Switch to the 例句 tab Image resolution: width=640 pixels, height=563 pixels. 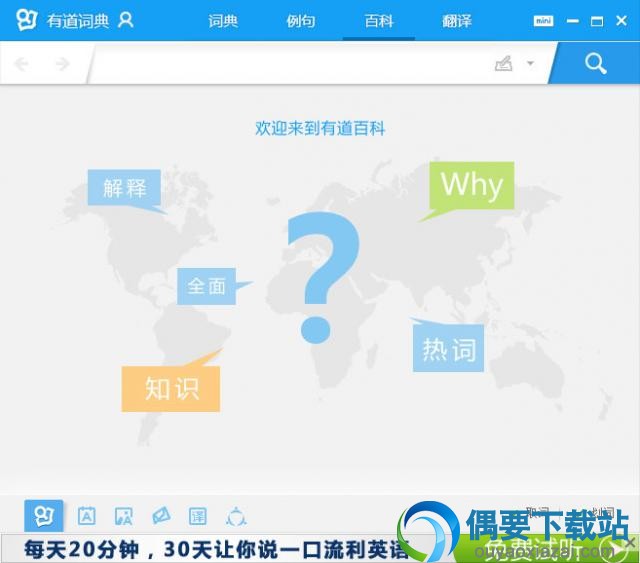click(x=301, y=21)
